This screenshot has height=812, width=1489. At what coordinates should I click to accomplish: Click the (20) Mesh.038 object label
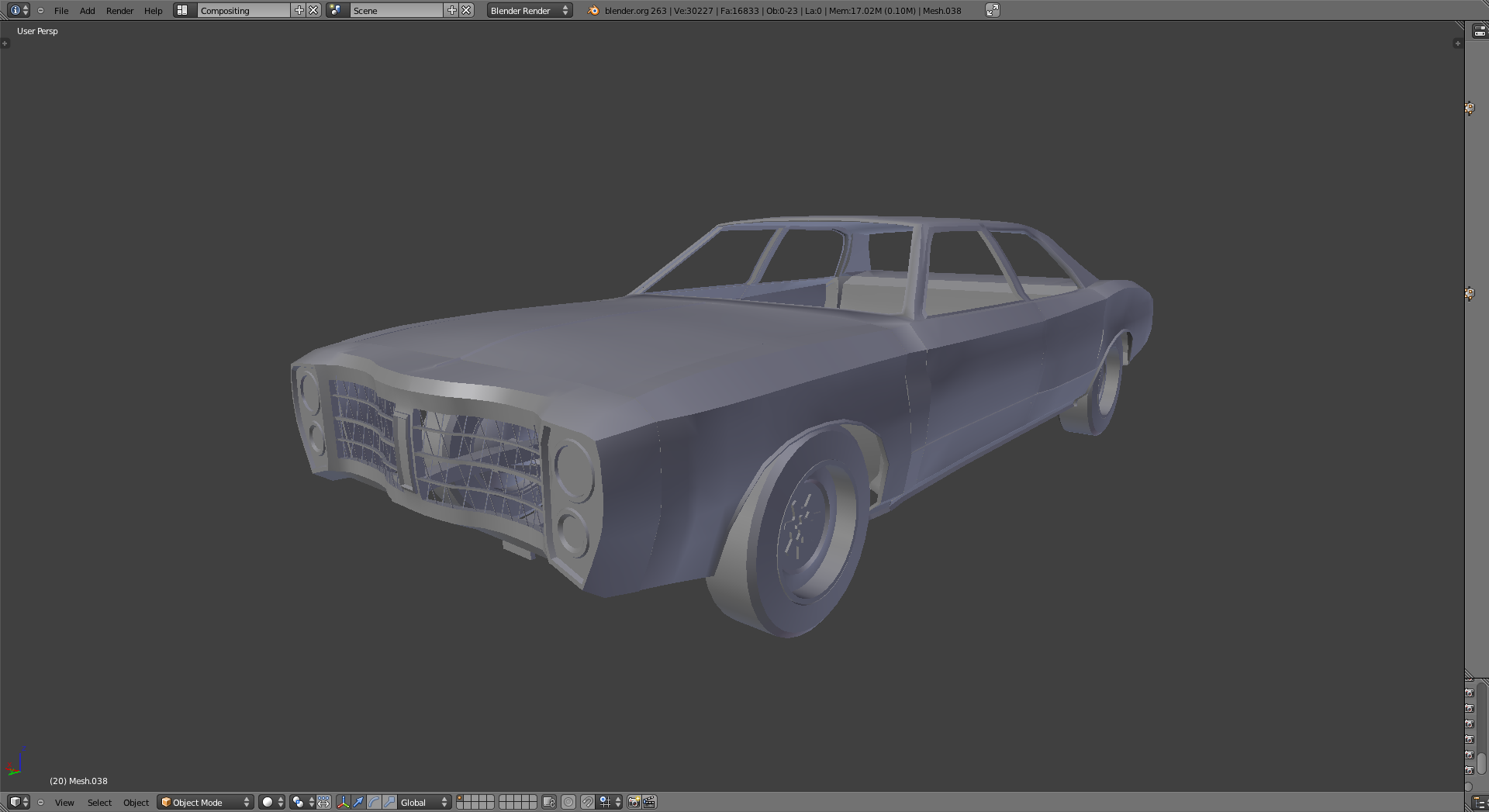pos(78,781)
